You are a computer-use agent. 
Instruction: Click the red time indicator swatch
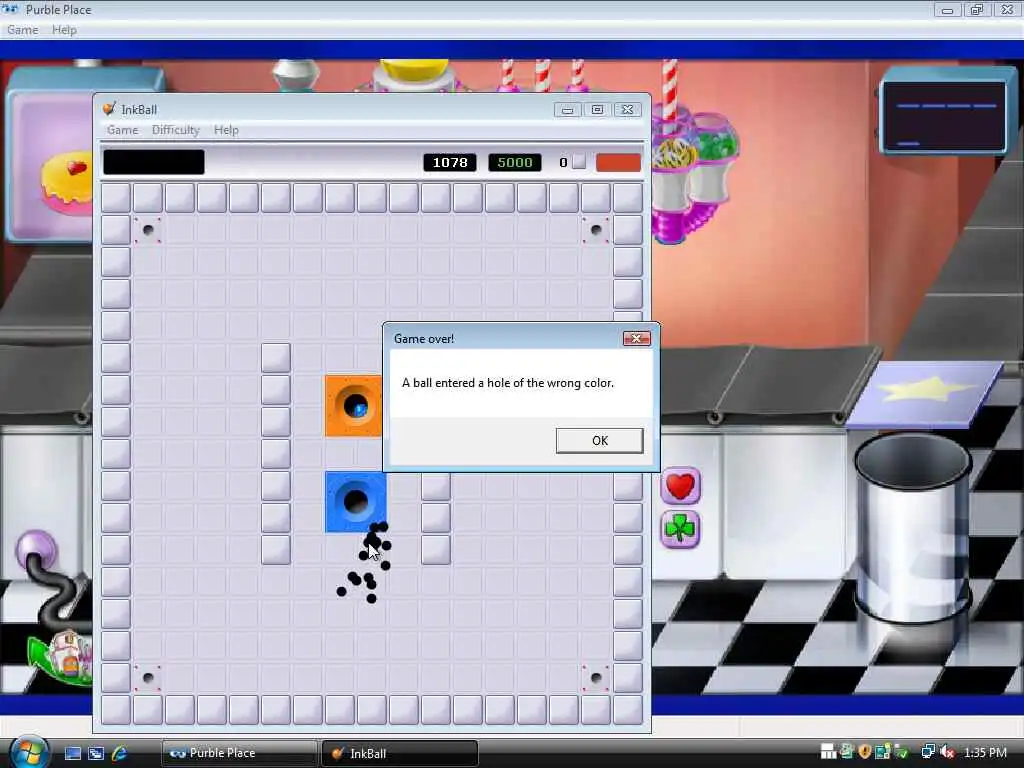[618, 163]
